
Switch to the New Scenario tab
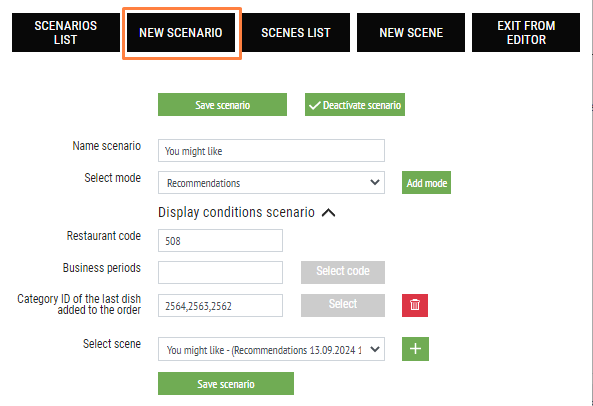point(181,33)
